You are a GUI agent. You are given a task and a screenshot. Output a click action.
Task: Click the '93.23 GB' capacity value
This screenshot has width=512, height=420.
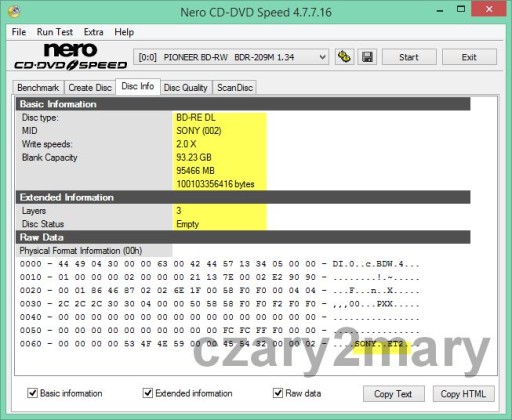pos(194,157)
